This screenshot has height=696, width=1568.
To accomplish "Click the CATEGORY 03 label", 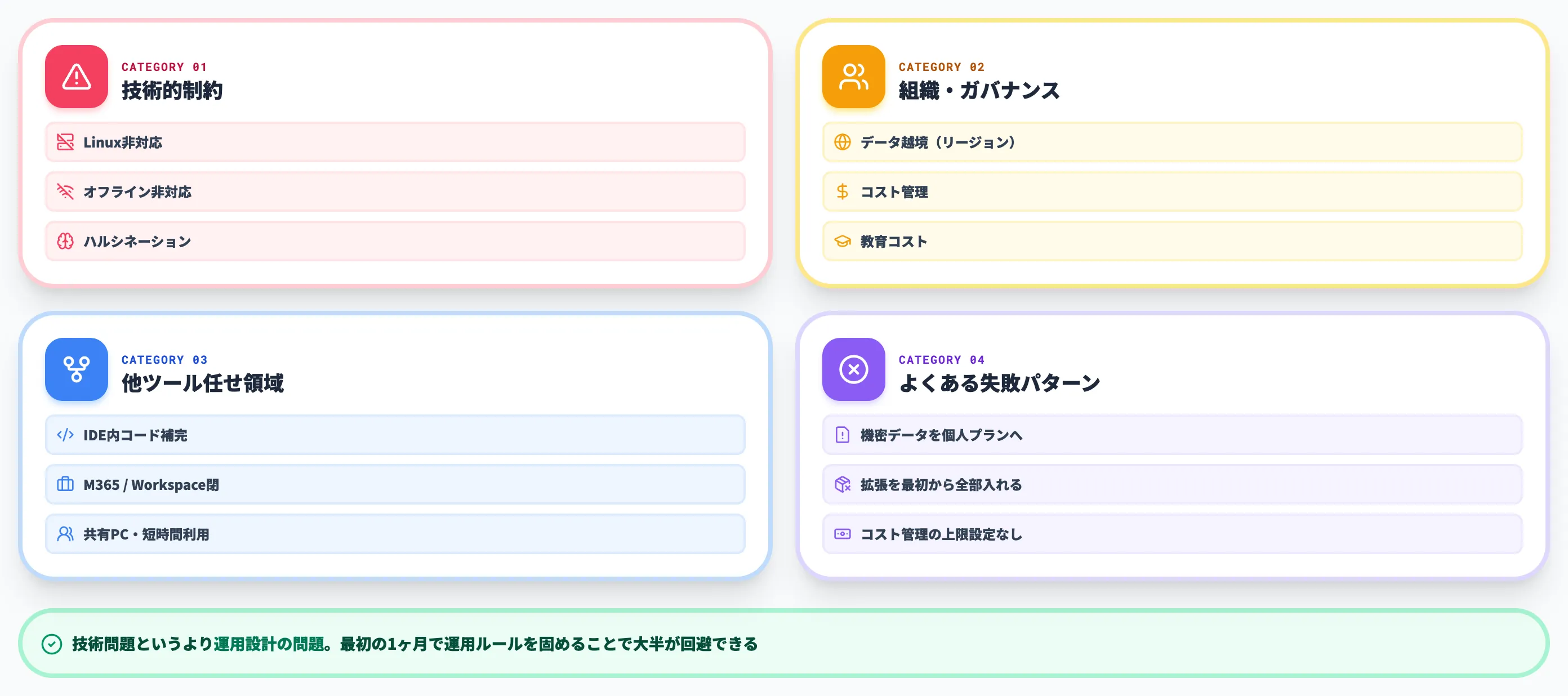I will (164, 360).
